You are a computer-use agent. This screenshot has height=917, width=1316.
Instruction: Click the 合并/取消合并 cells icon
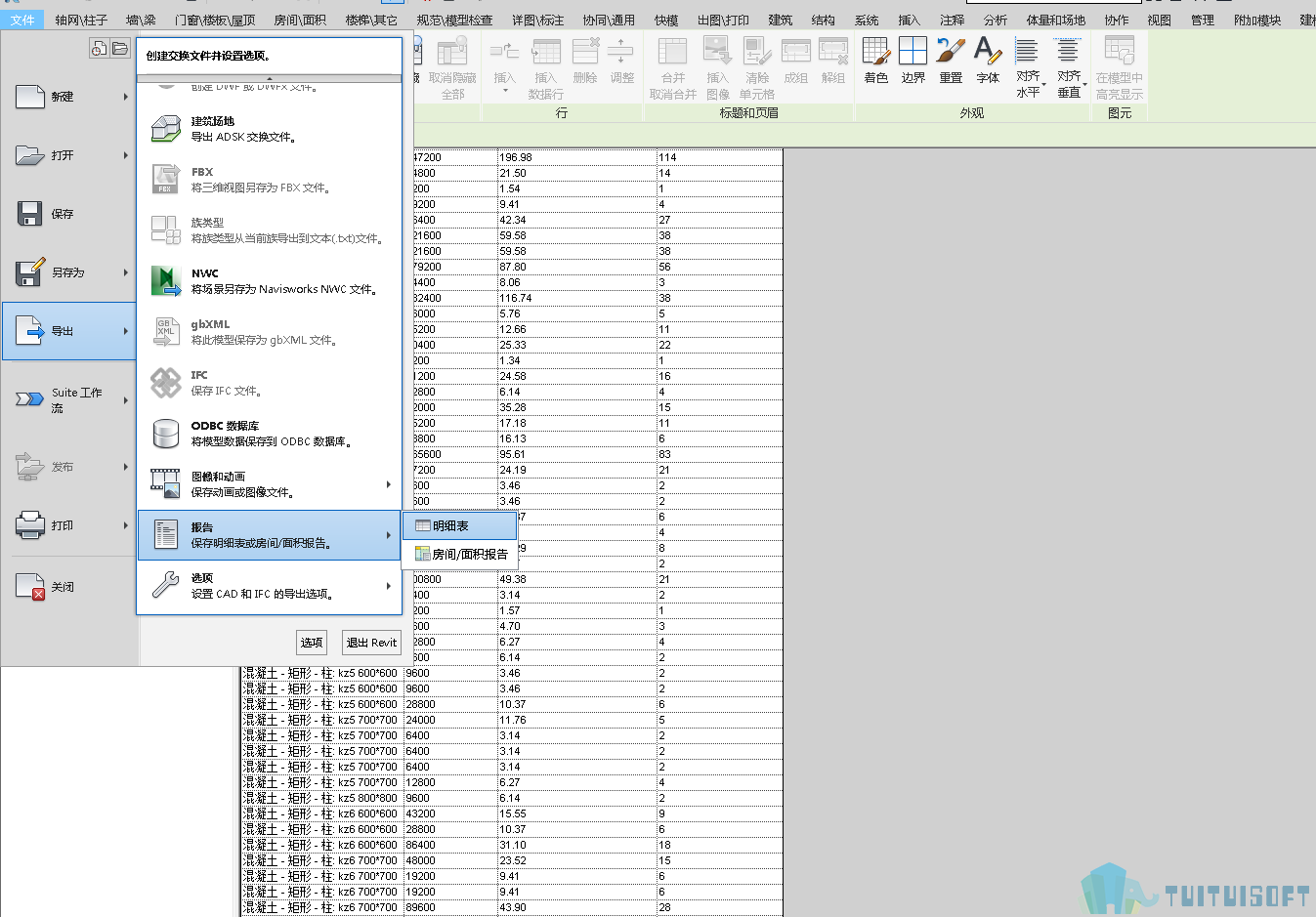tap(672, 51)
